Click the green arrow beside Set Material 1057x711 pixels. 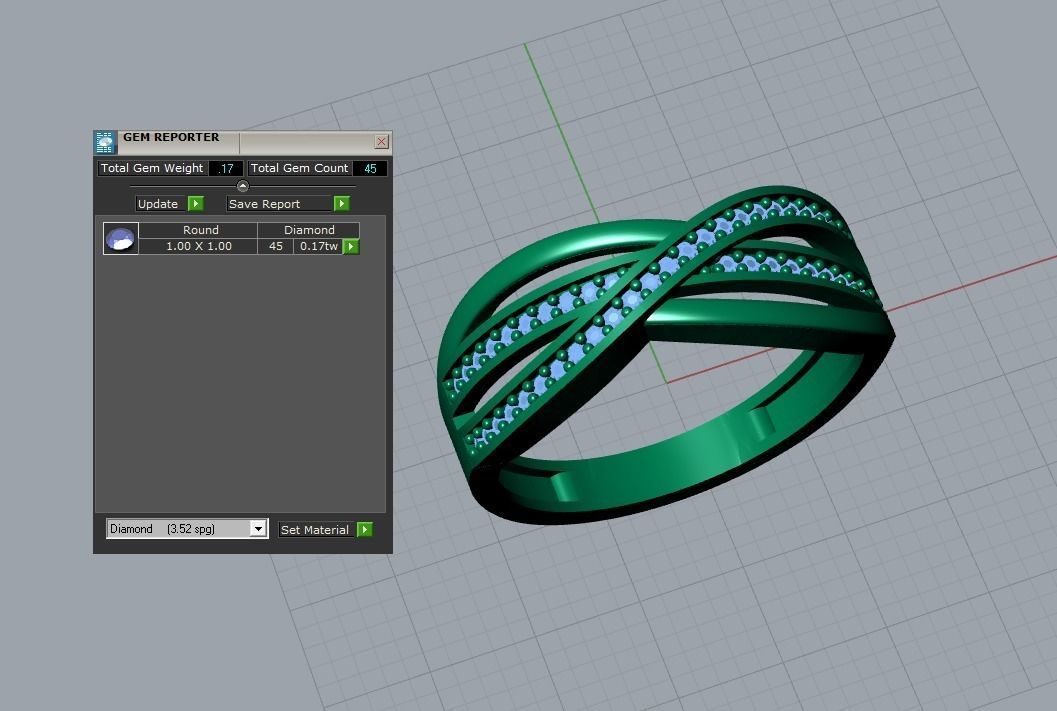point(365,530)
